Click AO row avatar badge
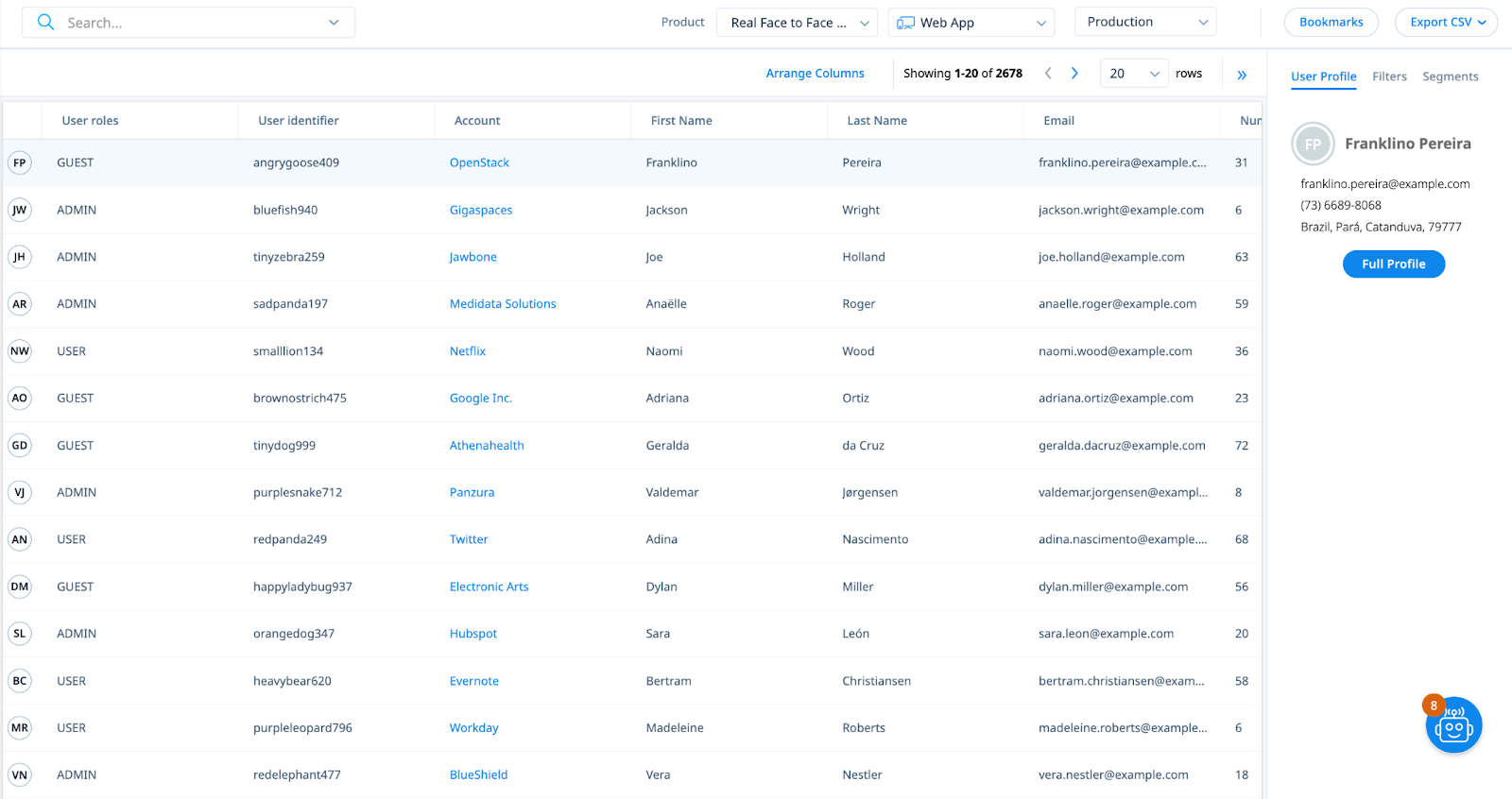Screen dimensions: 1512x799 (x=20, y=398)
